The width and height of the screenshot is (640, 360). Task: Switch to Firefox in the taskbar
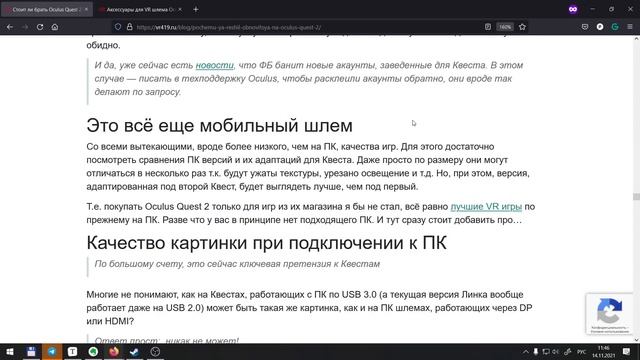114,351
